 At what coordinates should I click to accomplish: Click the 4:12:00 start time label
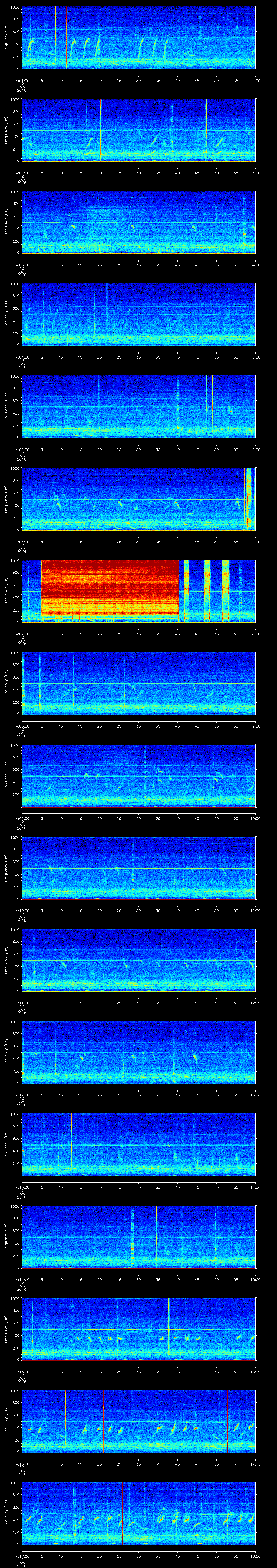coord(22,1095)
